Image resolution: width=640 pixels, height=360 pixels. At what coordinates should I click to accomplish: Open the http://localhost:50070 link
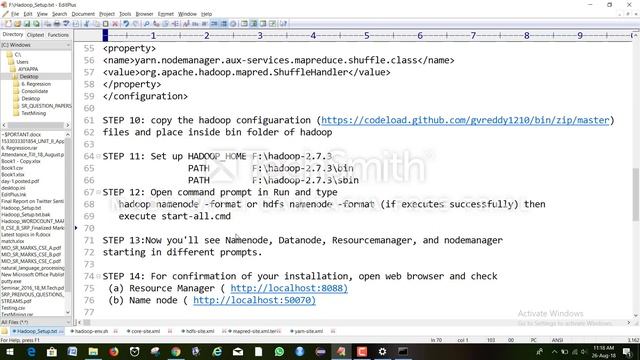(254, 300)
